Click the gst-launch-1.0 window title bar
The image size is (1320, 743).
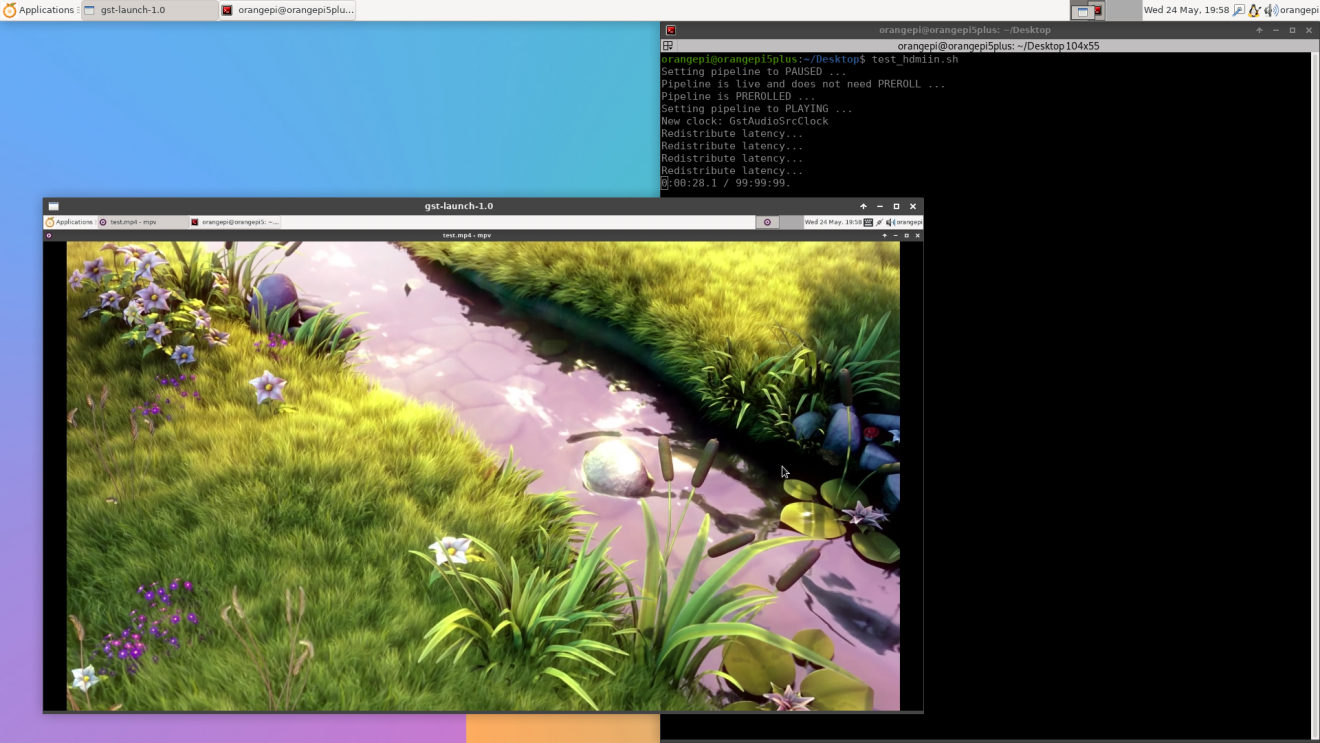(459, 206)
